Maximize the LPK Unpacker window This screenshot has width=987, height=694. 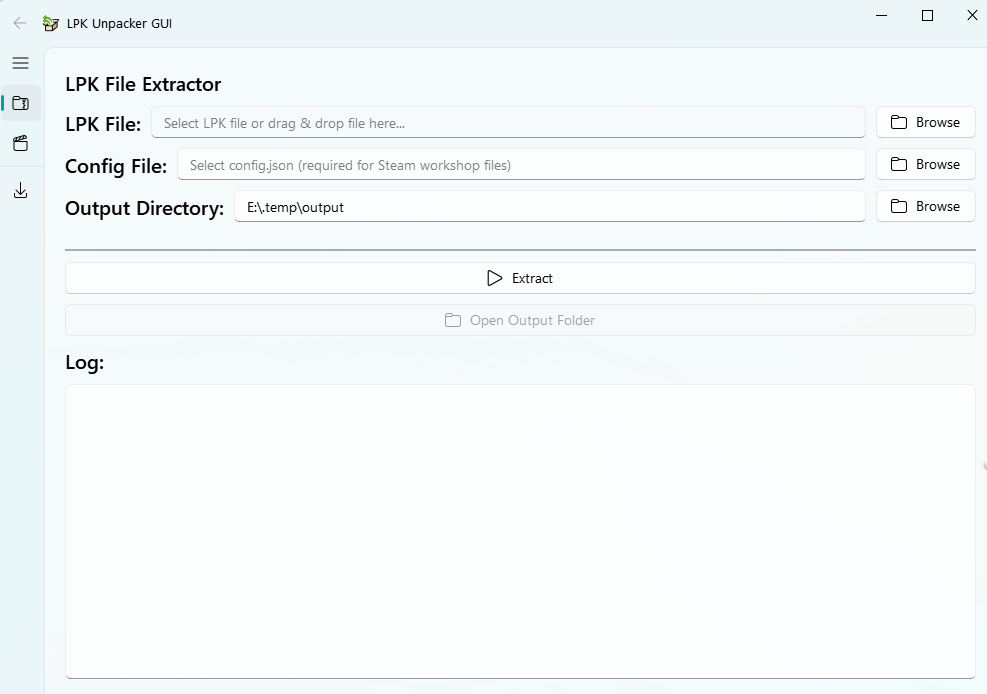[927, 16]
